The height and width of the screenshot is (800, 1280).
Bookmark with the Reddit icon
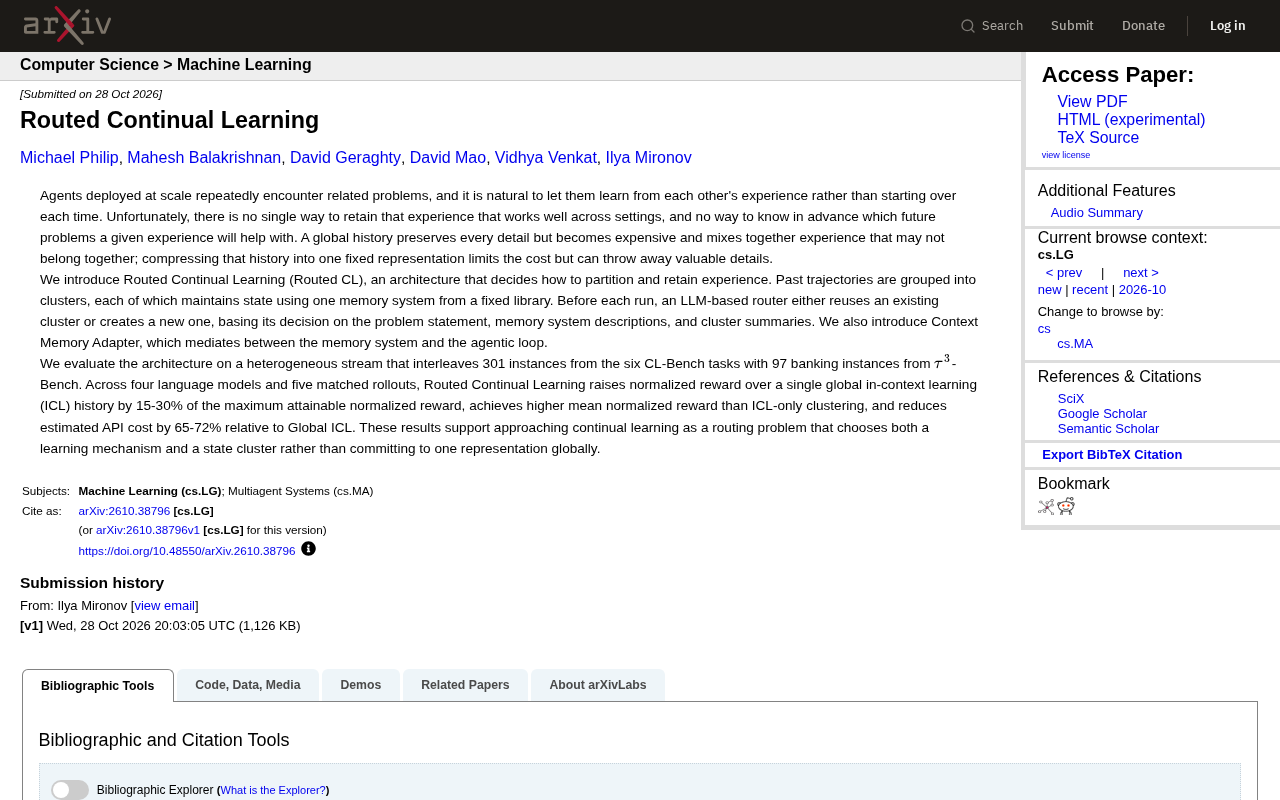[1066, 506]
